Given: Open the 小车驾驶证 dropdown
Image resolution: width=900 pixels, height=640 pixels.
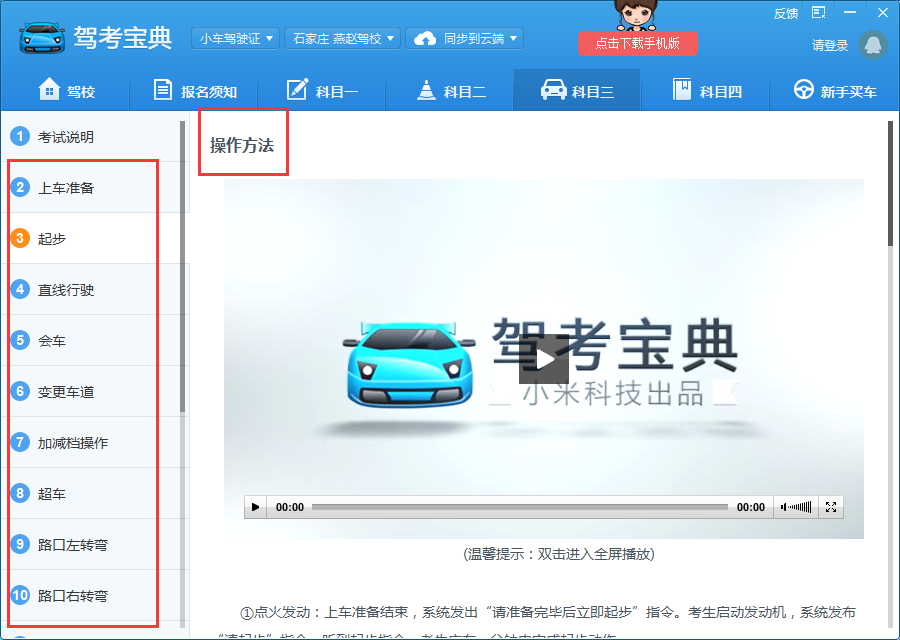Looking at the screenshot, I should [235, 38].
